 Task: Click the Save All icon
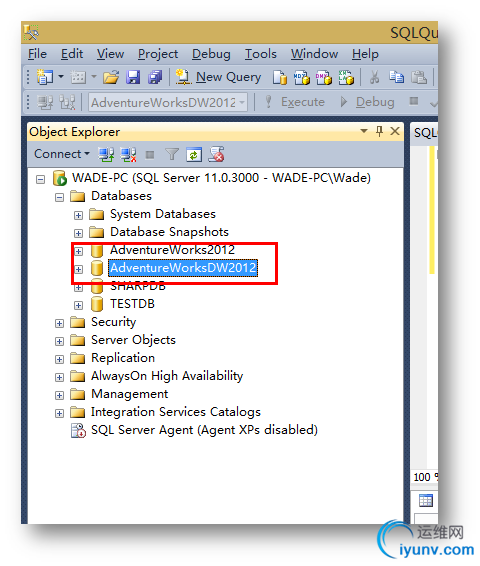tap(155, 77)
